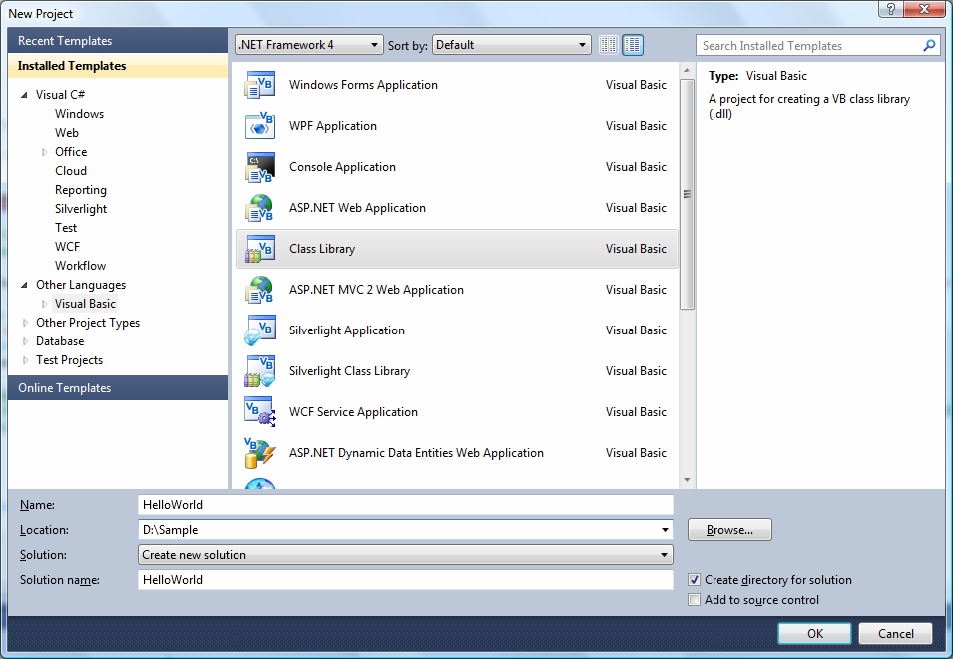Image resolution: width=953 pixels, height=659 pixels.
Task: Click the template list scrollbar thumb
Action: pos(687,195)
